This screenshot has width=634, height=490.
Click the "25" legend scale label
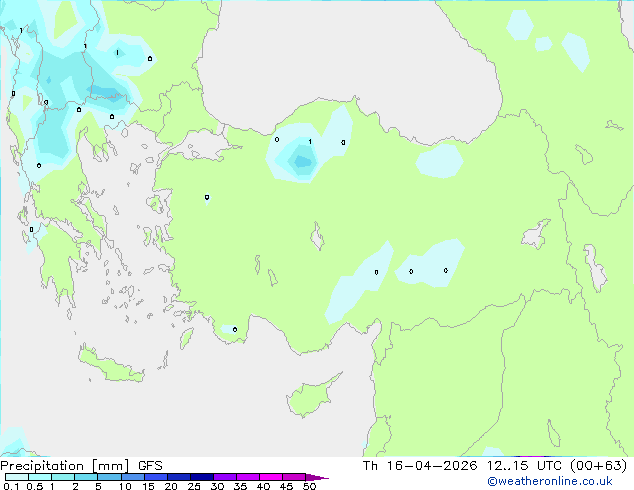tap(194, 486)
